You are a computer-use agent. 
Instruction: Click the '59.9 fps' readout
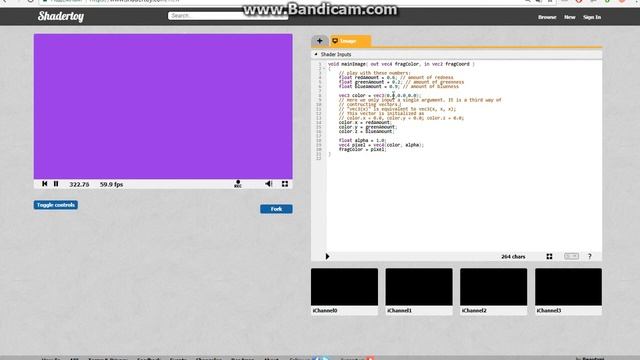click(111, 184)
